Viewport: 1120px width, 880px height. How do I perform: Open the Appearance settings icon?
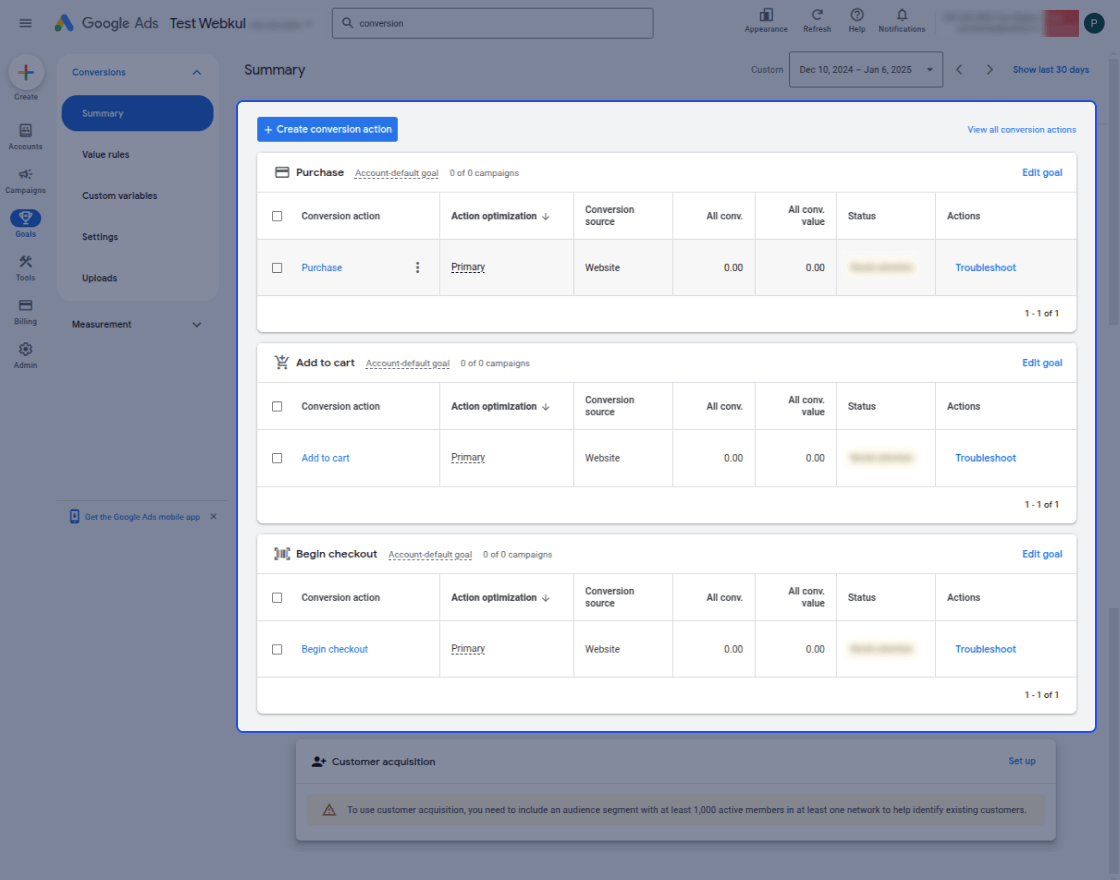766,21
